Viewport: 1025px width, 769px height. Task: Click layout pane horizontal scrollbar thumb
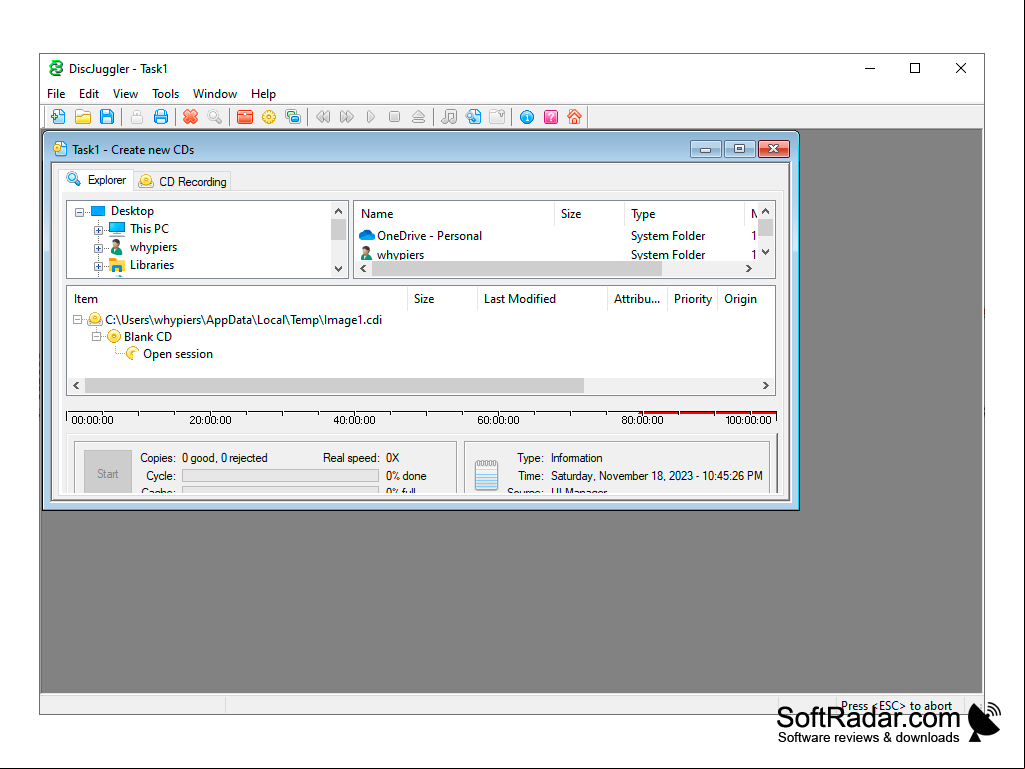coord(334,386)
